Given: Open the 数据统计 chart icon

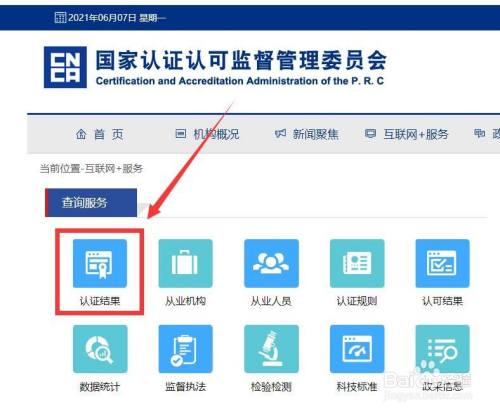Looking at the screenshot, I should pos(100,349).
